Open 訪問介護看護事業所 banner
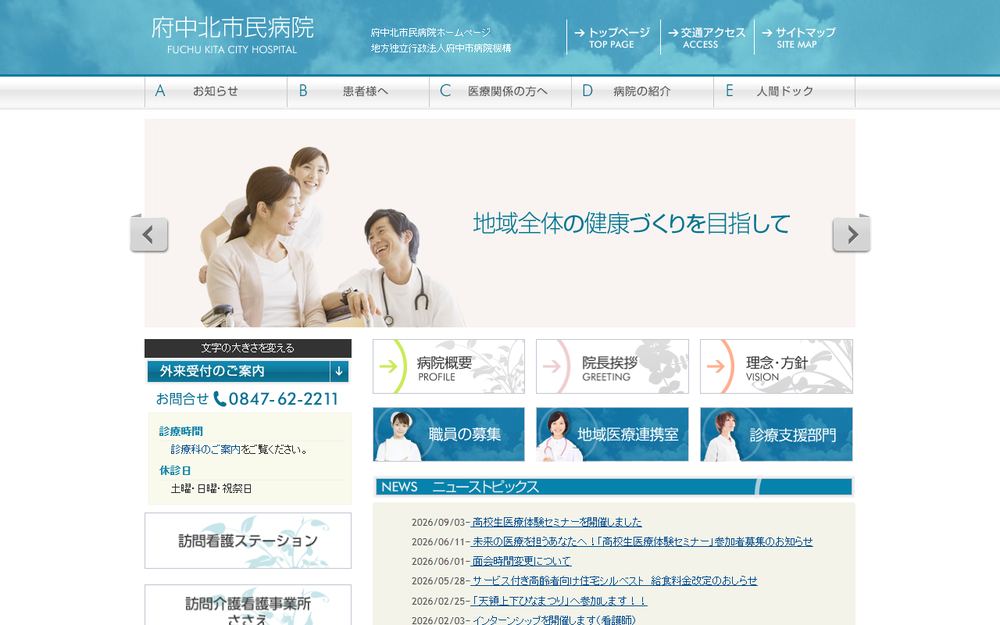This screenshot has height=625, width=1000. click(248, 606)
